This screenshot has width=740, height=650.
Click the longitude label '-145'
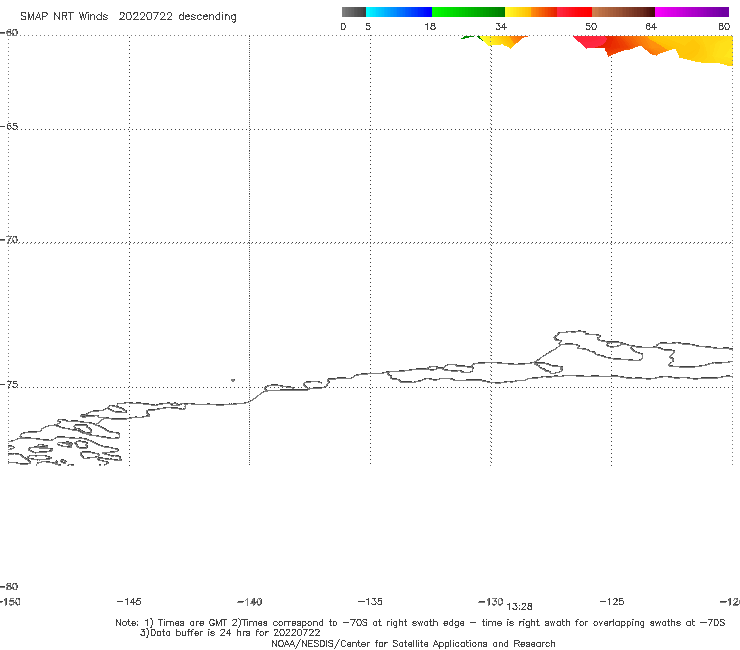pos(129,601)
